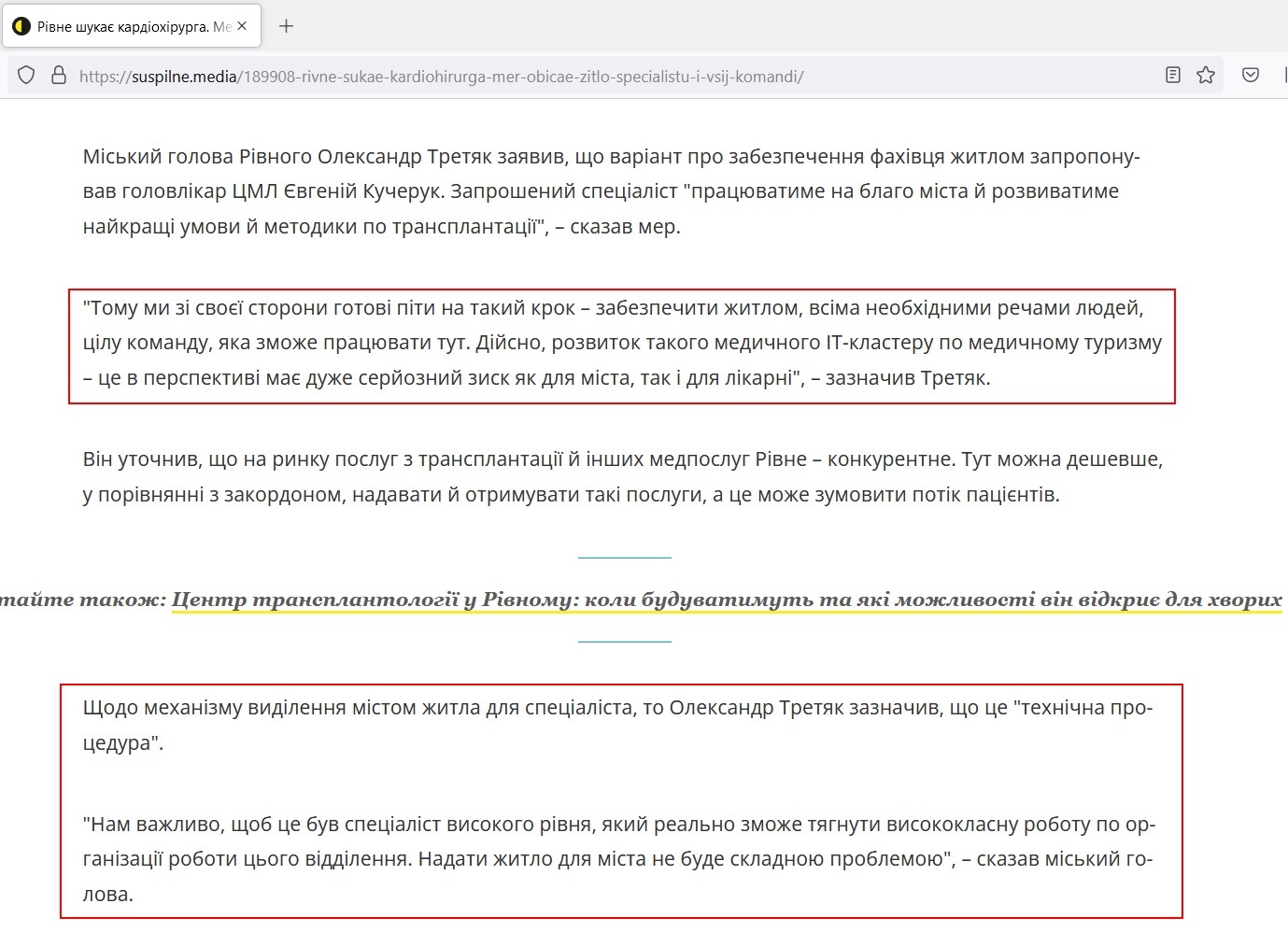The image size is (1288, 946).
Task: Close the 'Рівне шукає кардіохірурга' tab
Action: click(x=242, y=26)
